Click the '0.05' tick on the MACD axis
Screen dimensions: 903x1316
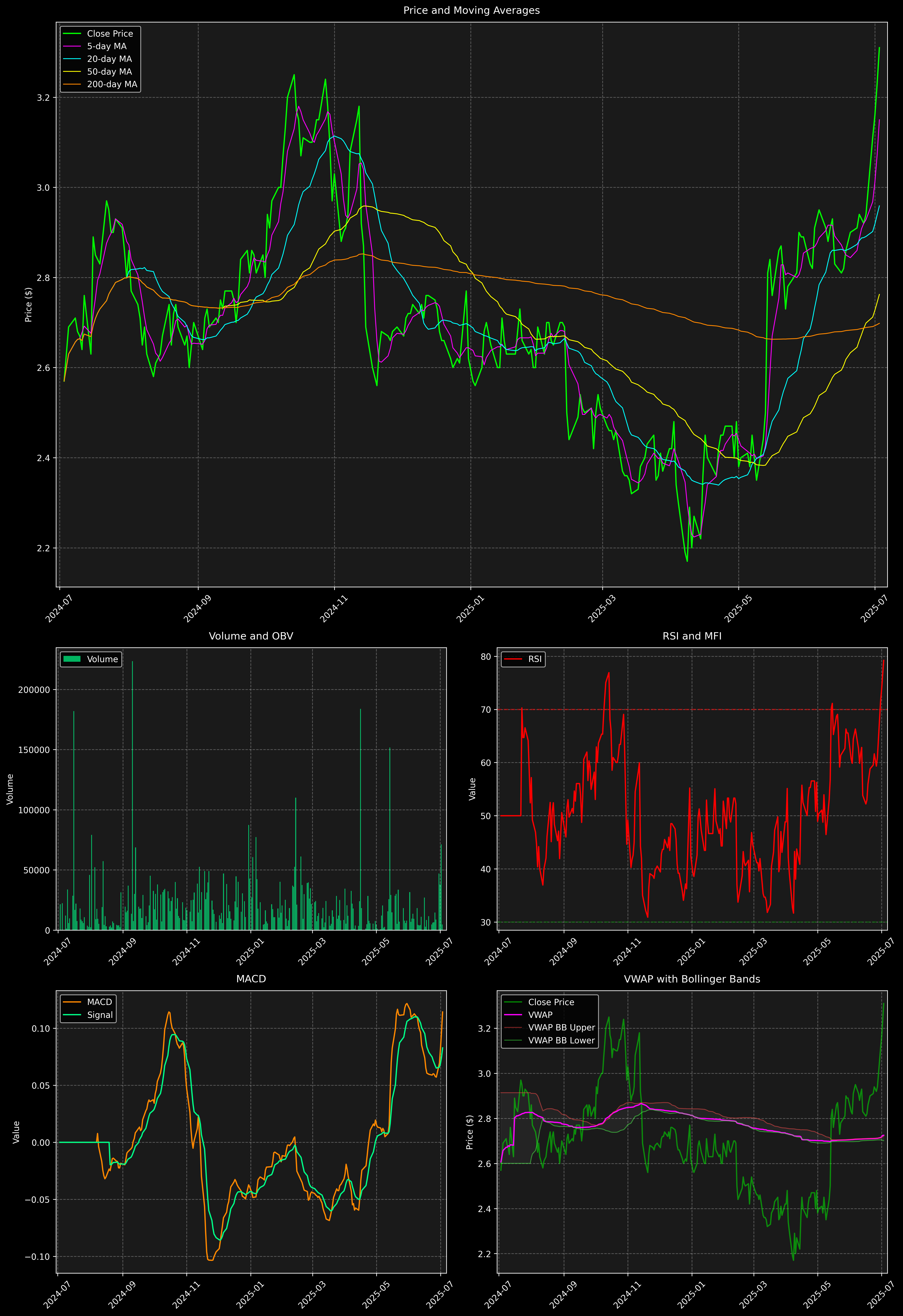pos(41,1085)
